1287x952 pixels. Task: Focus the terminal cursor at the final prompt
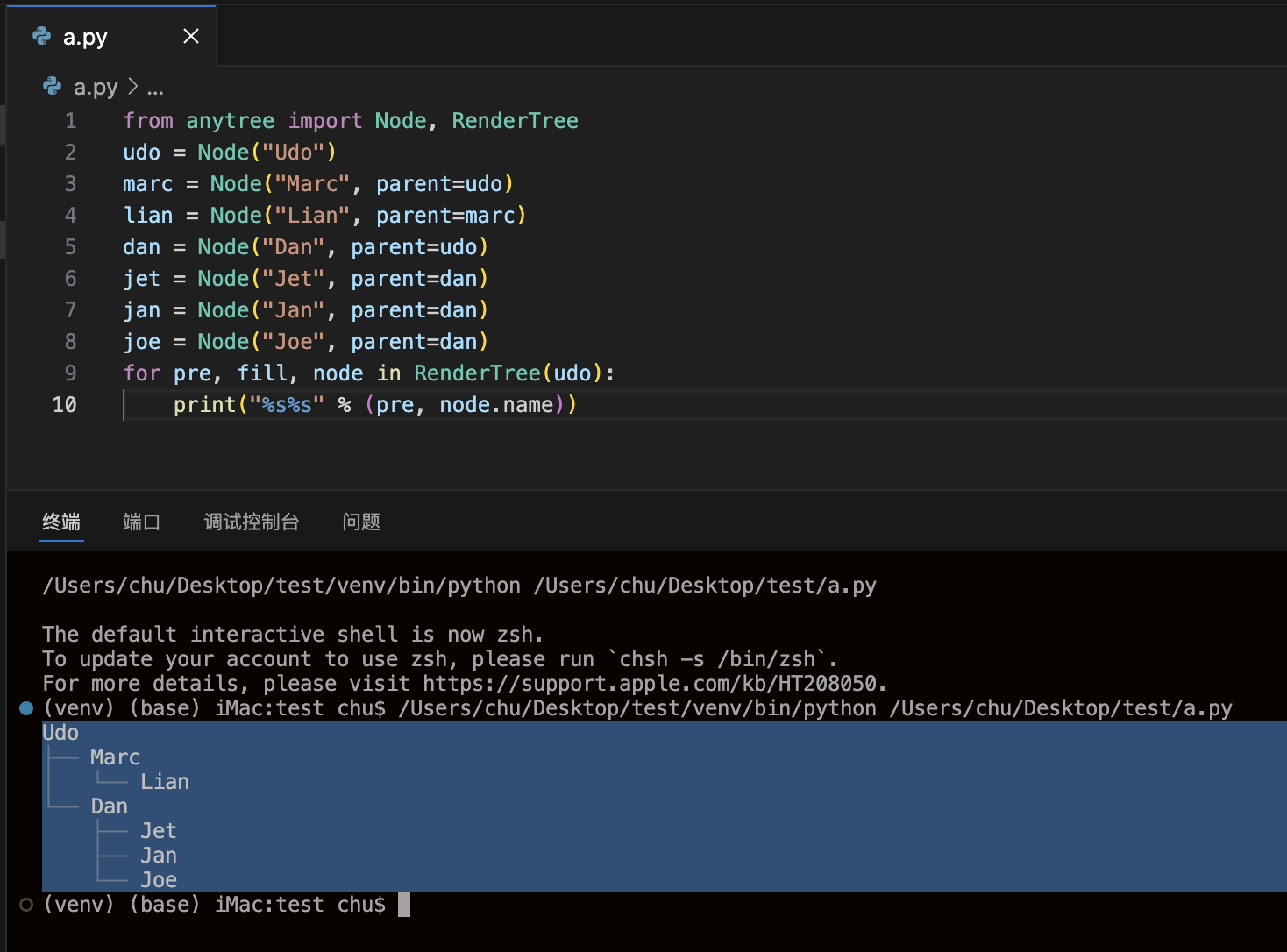[404, 905]
